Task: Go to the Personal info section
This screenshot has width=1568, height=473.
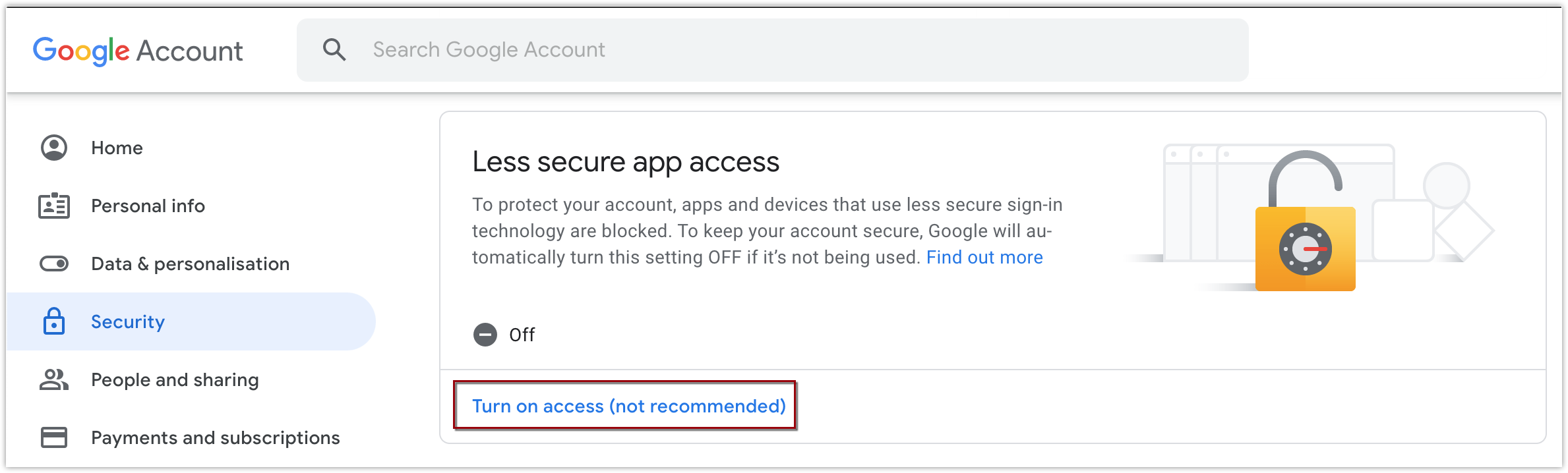Action: 148,206
